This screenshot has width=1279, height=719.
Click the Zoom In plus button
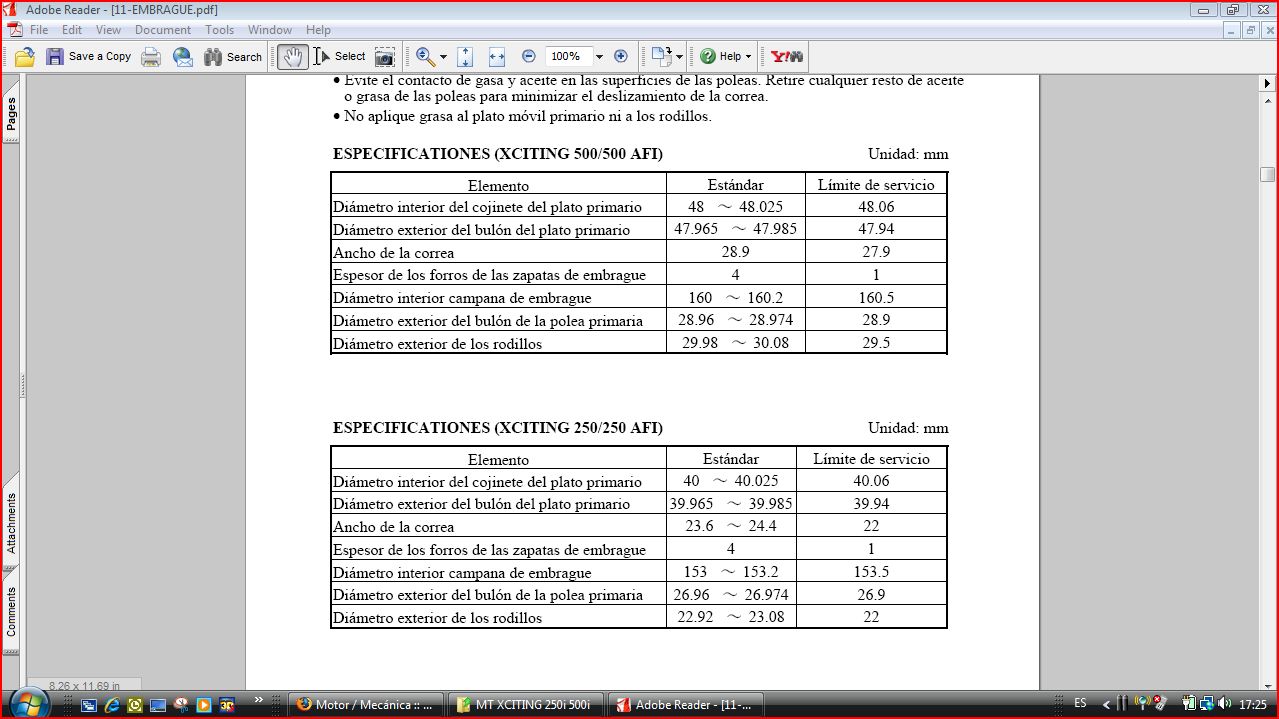coord(621,57)
